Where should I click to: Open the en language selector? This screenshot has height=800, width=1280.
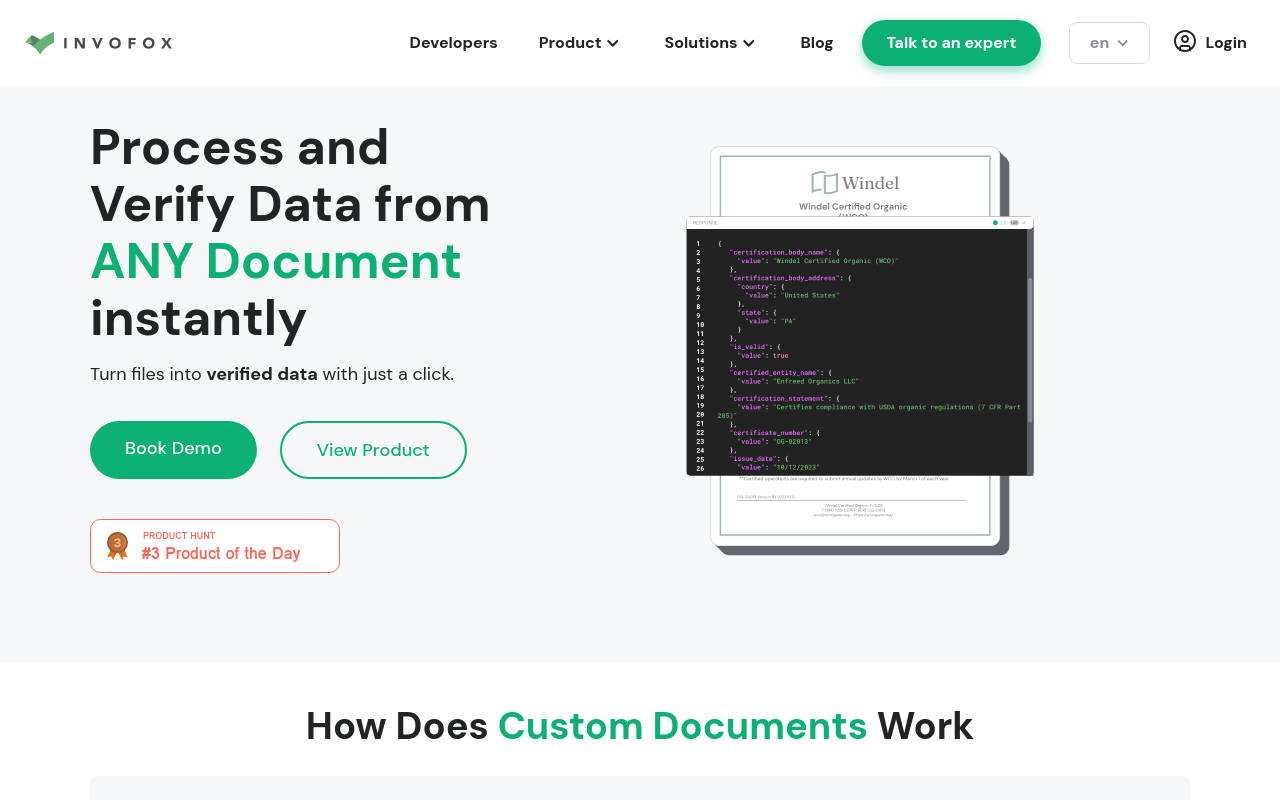click(1109, 43)
